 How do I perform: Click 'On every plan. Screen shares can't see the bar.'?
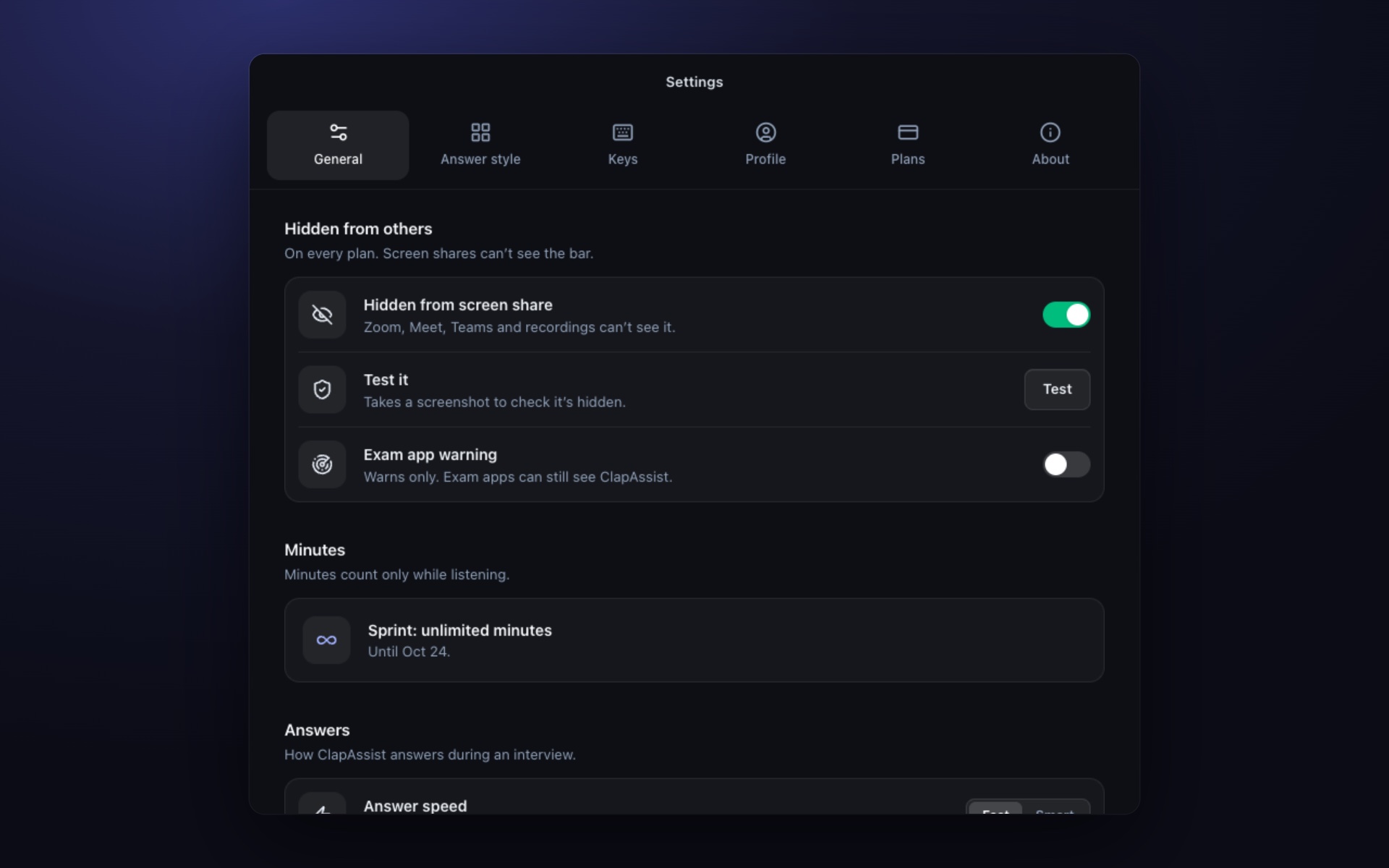coord(438,253)
